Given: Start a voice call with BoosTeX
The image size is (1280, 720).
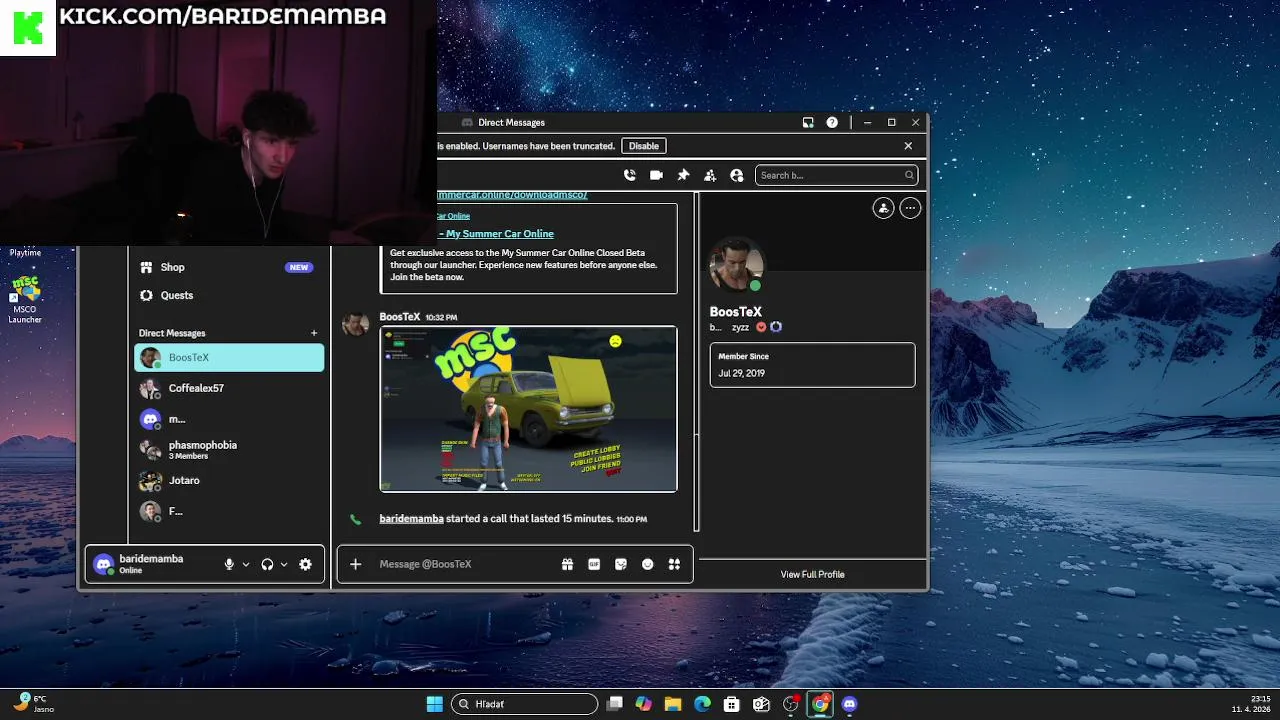Looking at the screenshot, I should (x=629, y=175).
